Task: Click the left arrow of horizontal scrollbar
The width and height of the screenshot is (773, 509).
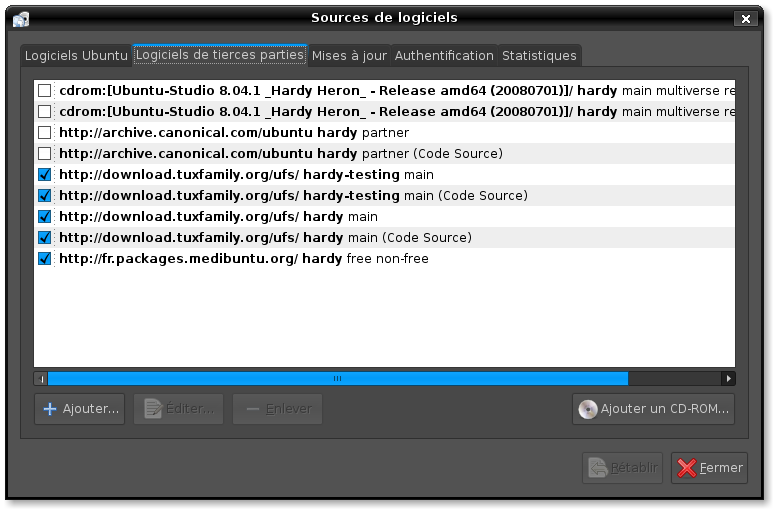Action: 41,379
